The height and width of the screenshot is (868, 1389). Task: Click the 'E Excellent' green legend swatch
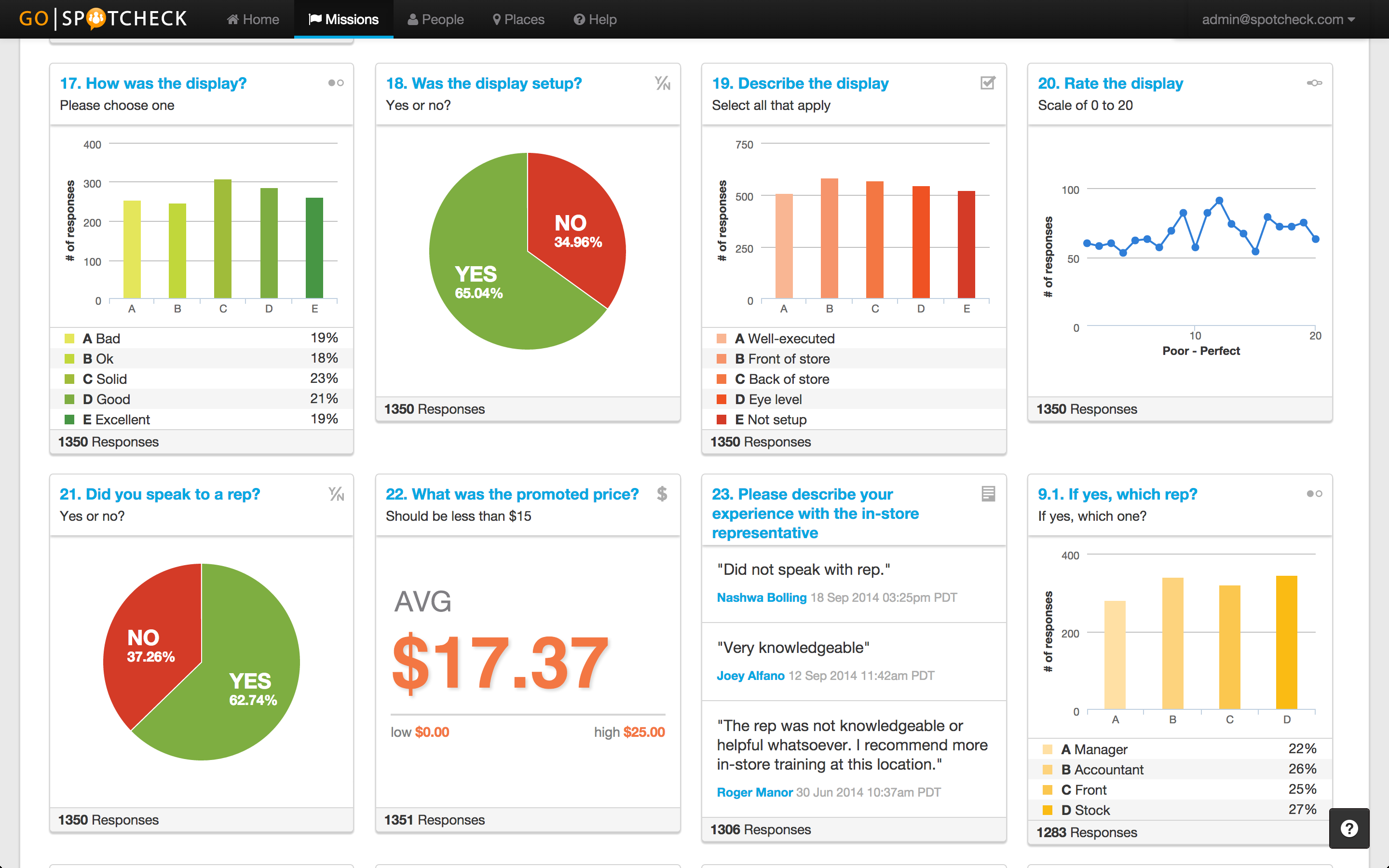[x=69, y=420]
